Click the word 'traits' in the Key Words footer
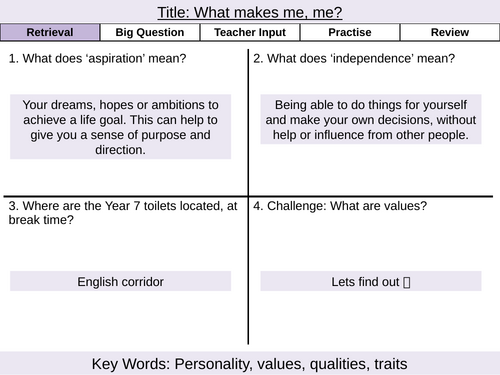Image resolution: width=500 pixels, height=375 pixels. 391,364
